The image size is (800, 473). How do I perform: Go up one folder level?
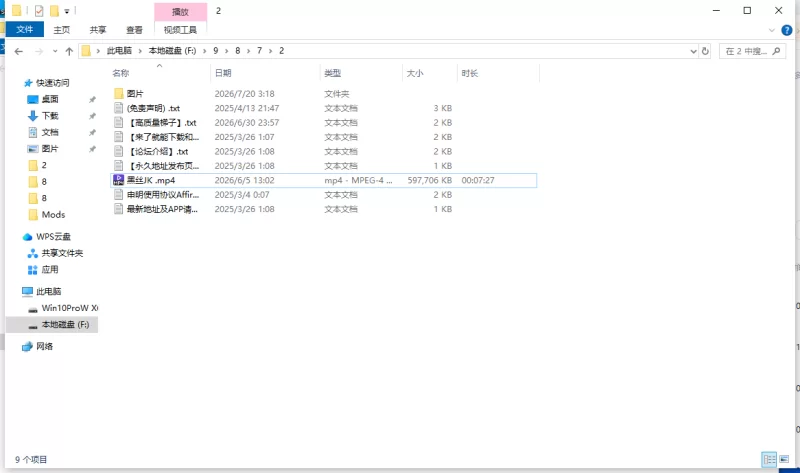69,51
